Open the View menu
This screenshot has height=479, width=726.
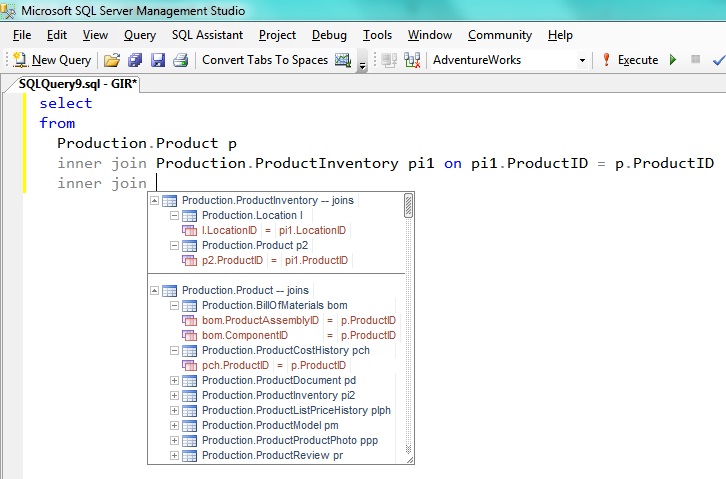(x=95, y=35)
